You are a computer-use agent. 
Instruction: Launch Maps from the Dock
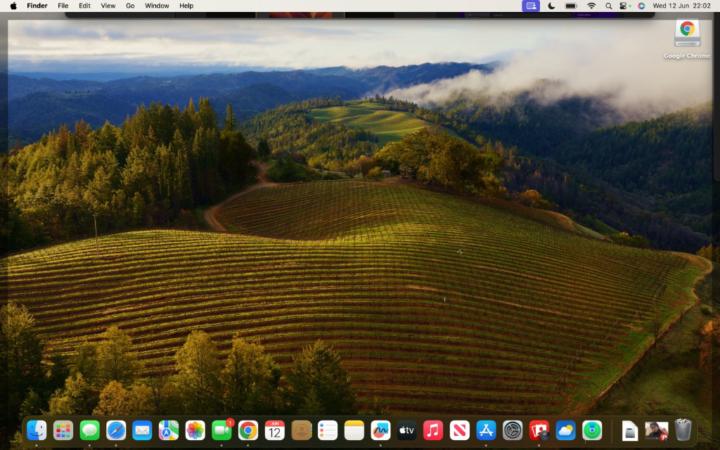(169, 431)
